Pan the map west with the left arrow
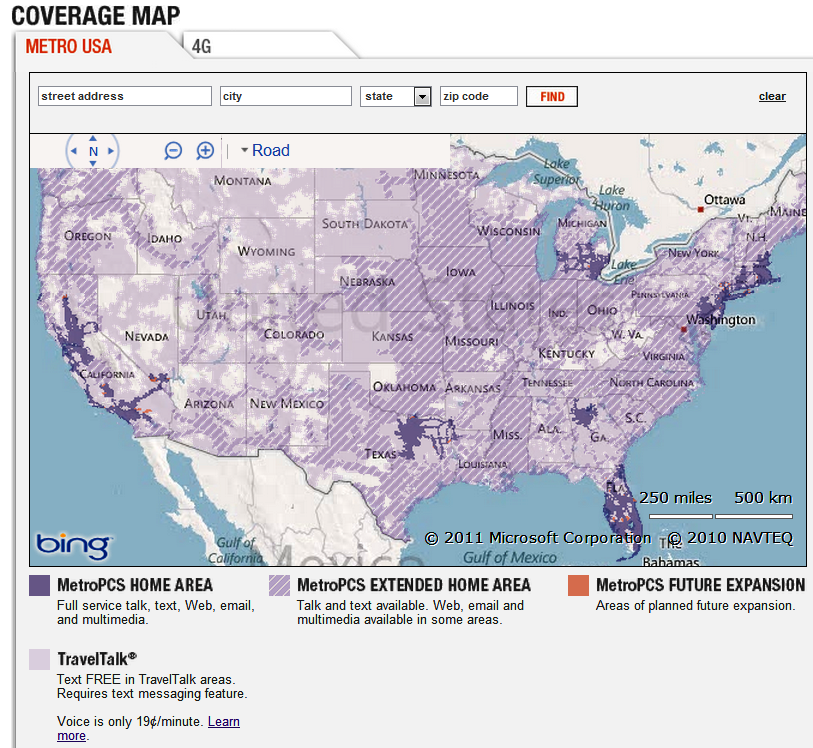 [x=74, y=151]
